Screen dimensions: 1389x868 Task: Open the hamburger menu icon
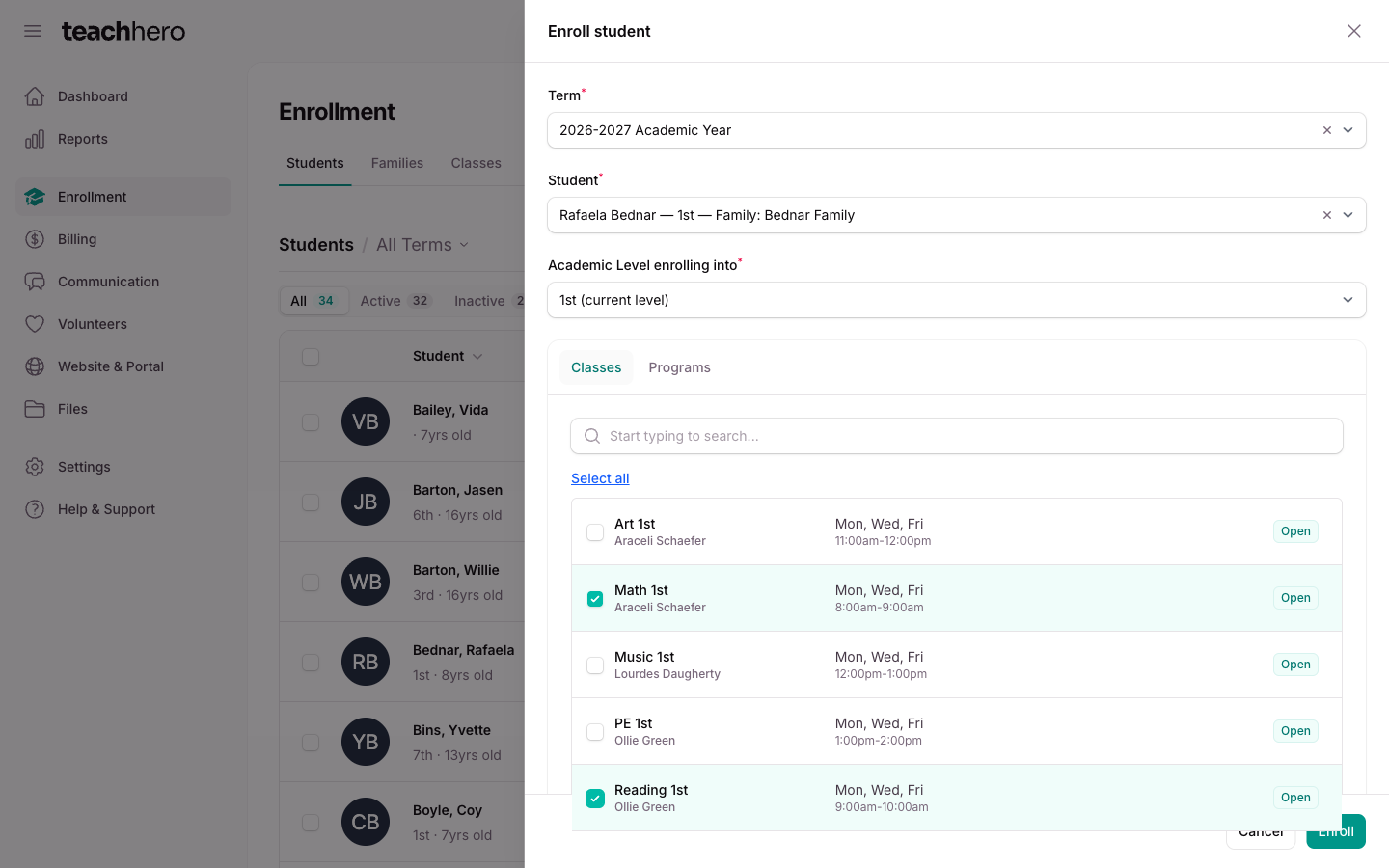33,31
